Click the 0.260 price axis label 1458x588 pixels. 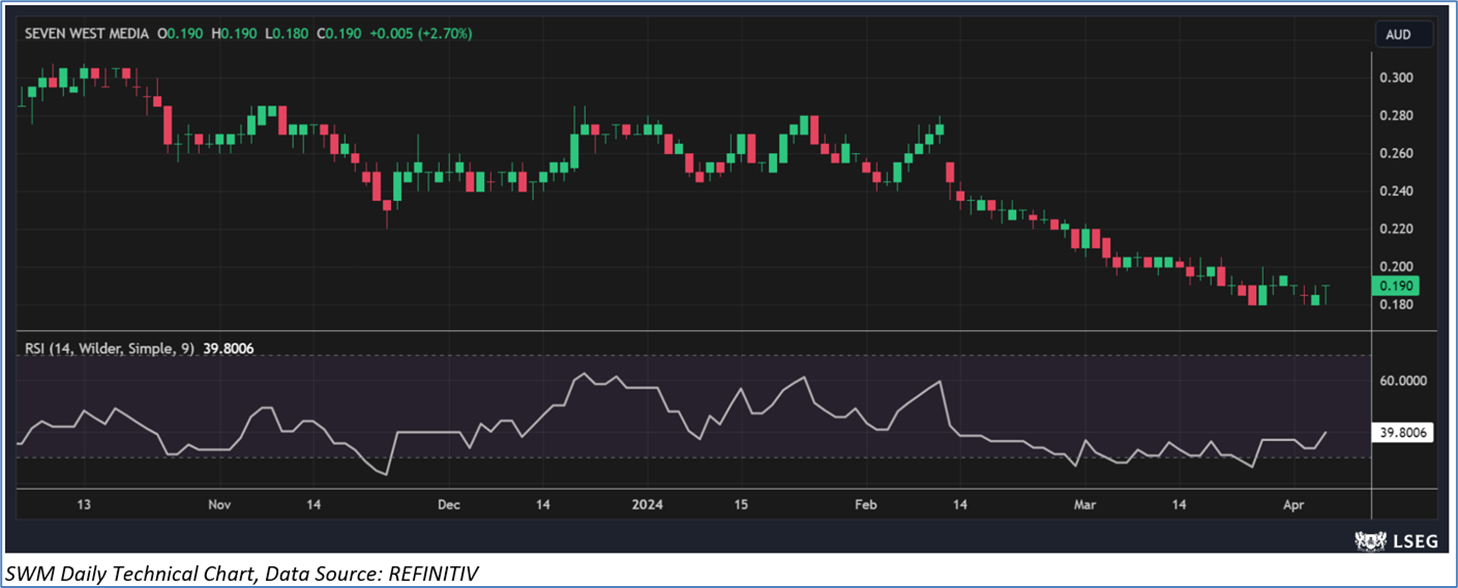tap(1396, 153)
